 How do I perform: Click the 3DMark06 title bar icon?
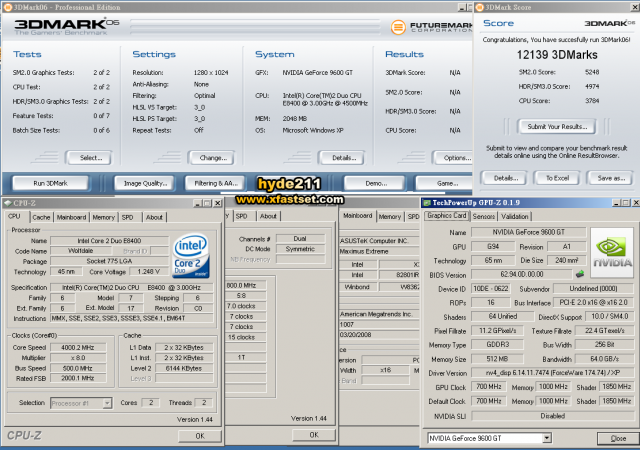(x=7, y=7)
